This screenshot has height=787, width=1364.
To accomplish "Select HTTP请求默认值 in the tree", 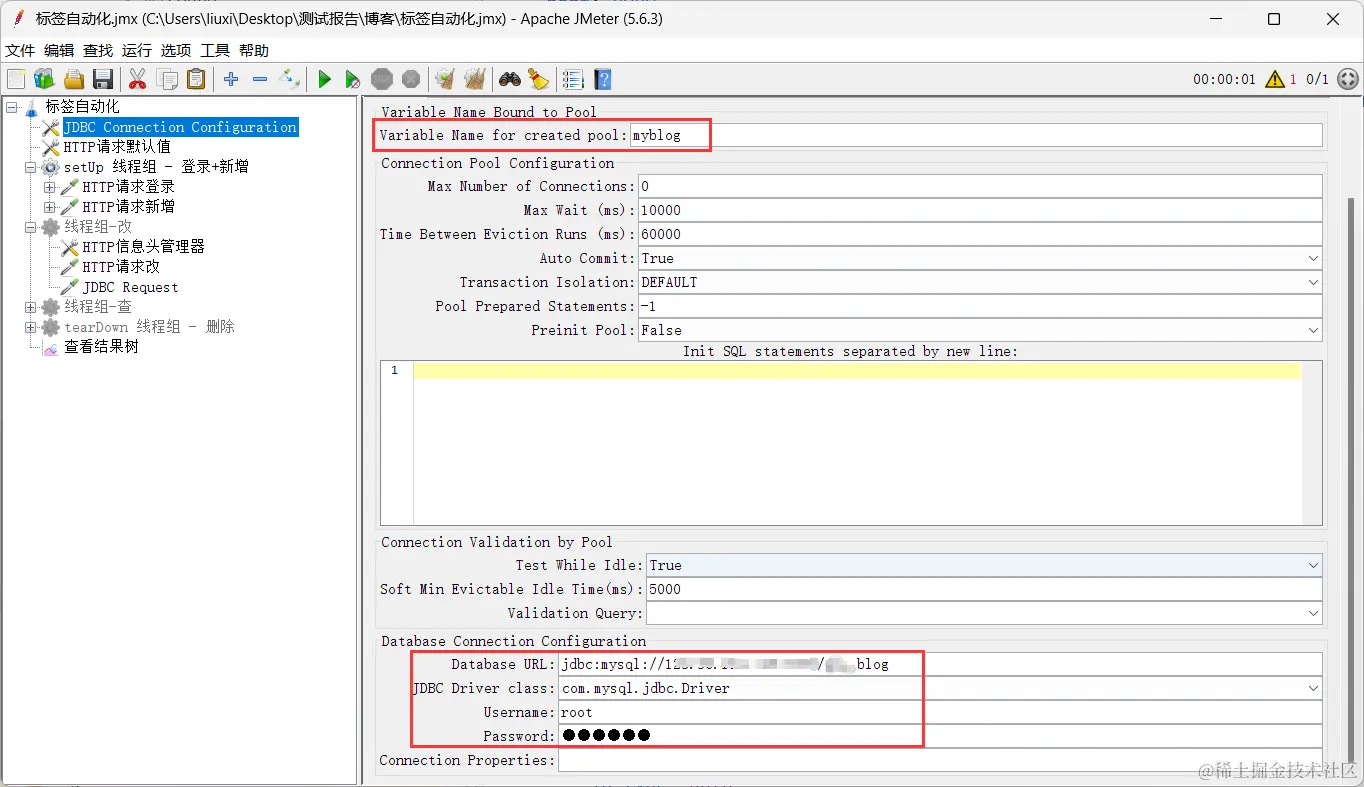I will (117, 147).
